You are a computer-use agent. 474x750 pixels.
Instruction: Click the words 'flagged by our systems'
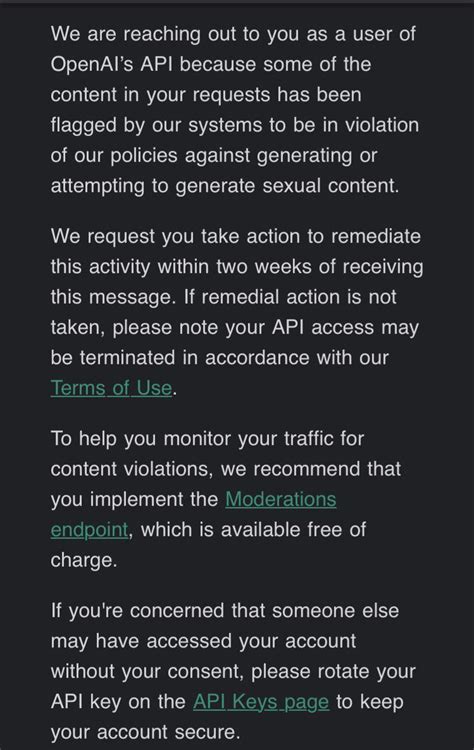(156, 125)
